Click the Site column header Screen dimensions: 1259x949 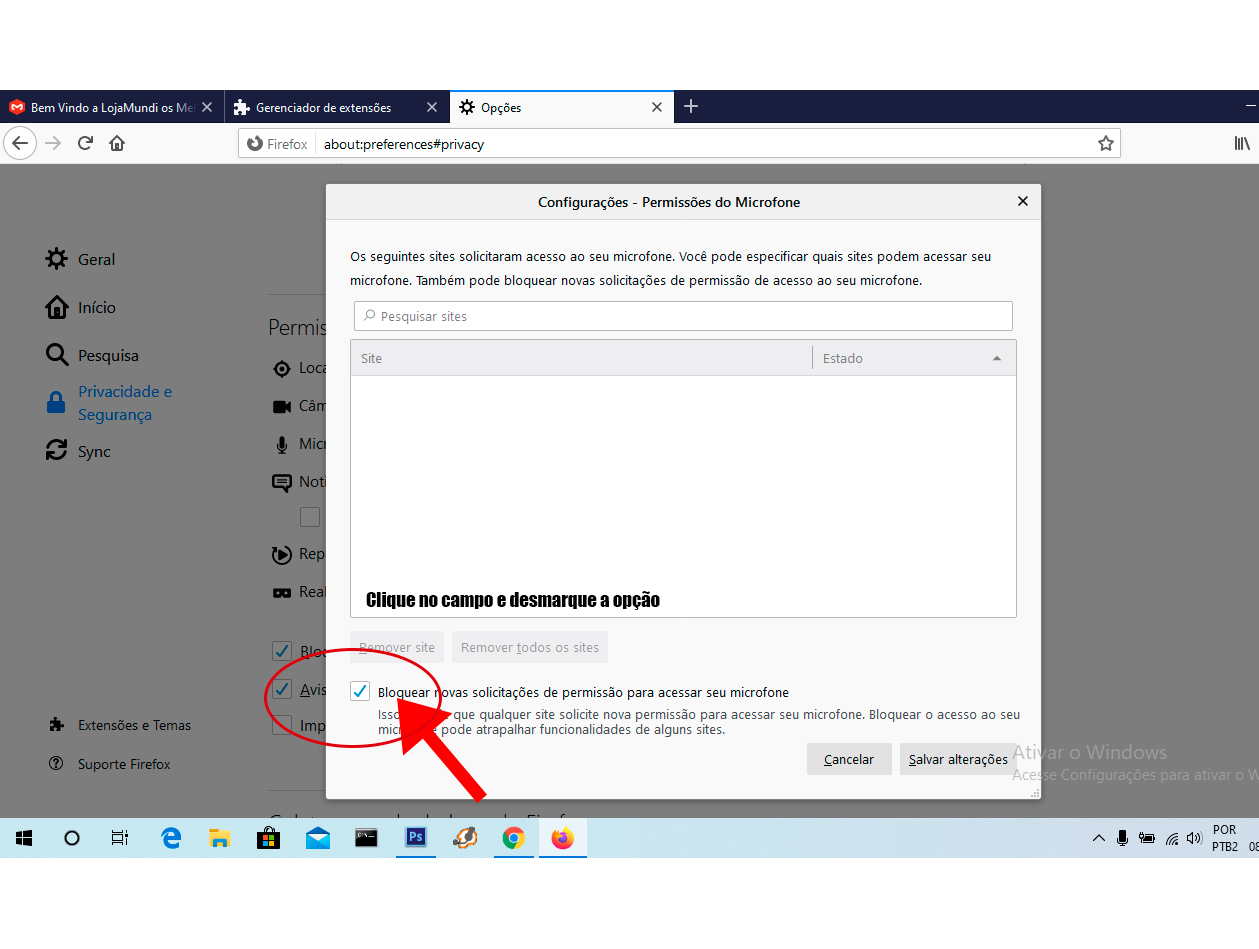[x=580, y=358]
